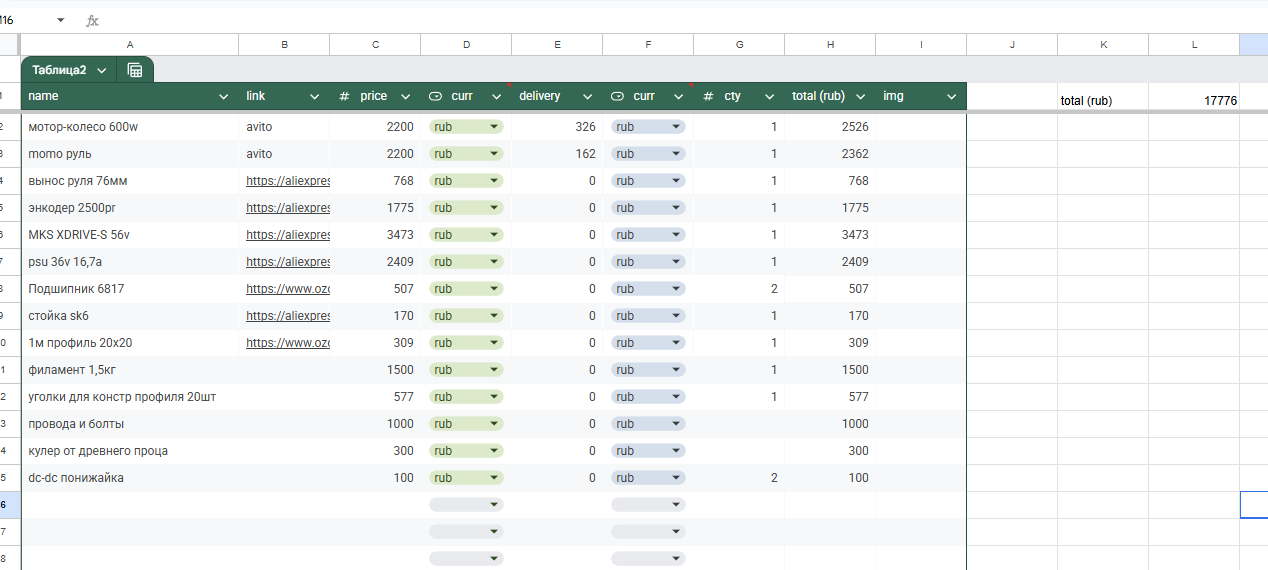The width and height of the screenshot is (1268, 570).
Task: Click the fx formula icon
Action: coord(92,20)
